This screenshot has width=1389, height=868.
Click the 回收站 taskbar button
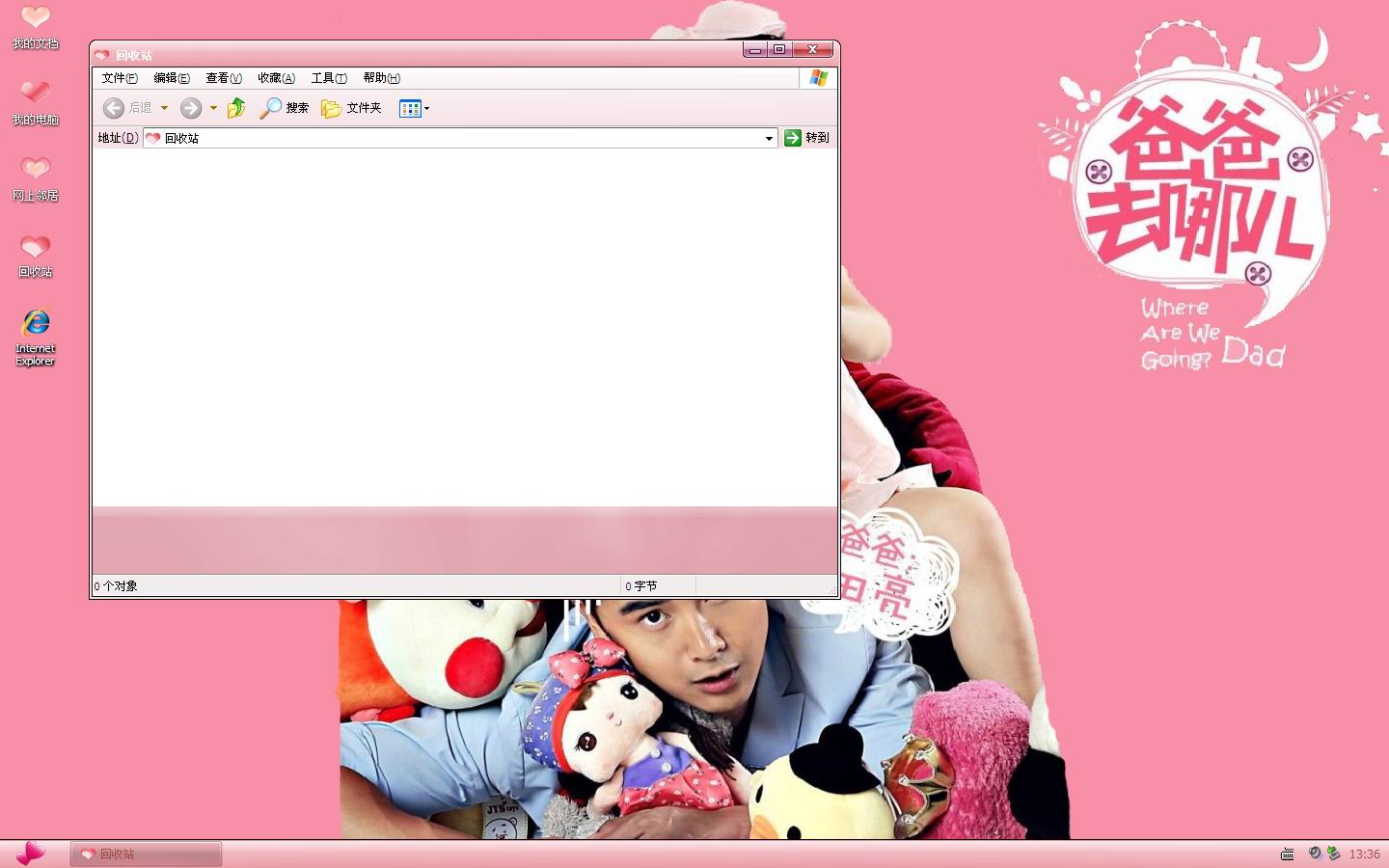(146, 854)
